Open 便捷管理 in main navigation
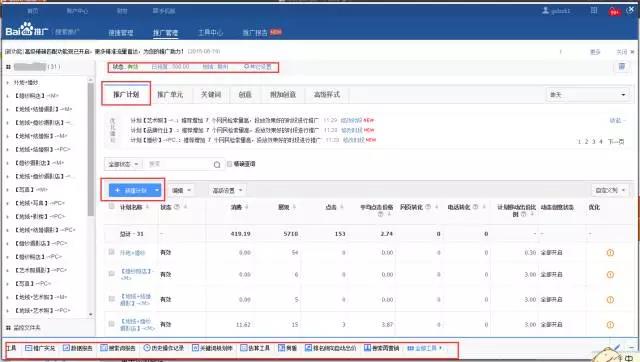Viewport: 640px width, 362px height. coord(121,33)
